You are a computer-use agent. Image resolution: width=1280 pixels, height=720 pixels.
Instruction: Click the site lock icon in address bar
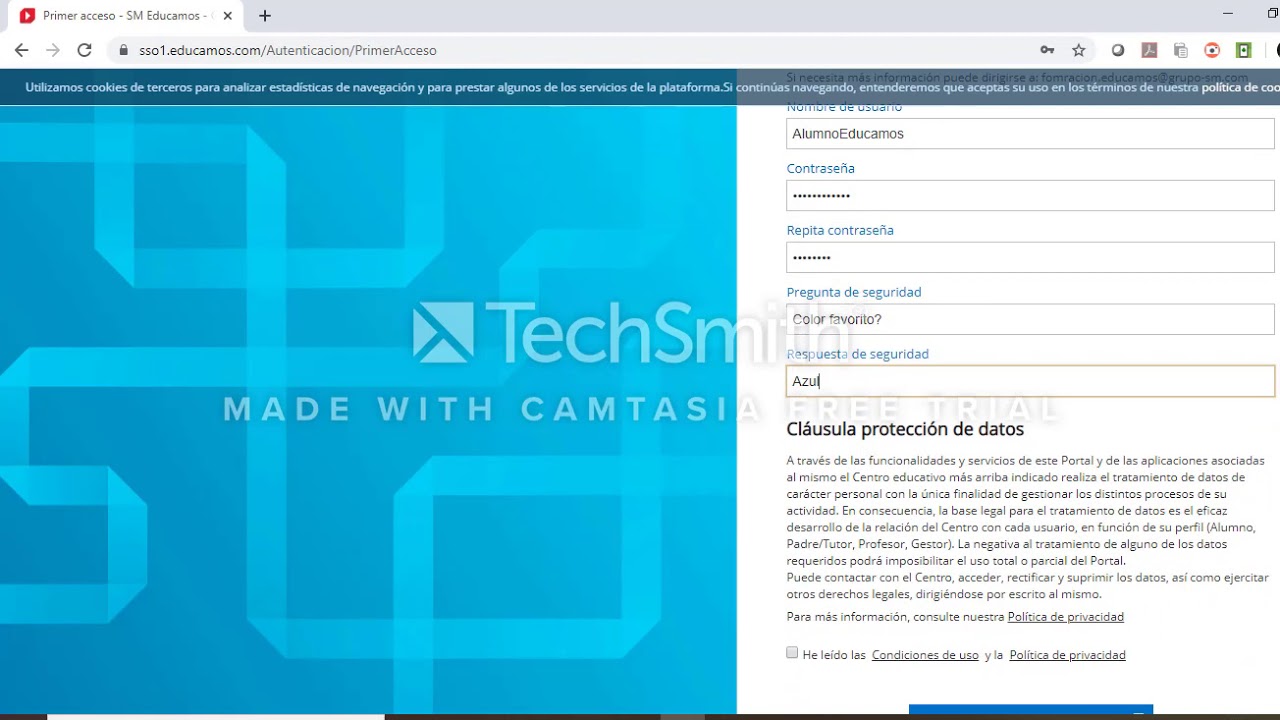click(x=124, y=50)
